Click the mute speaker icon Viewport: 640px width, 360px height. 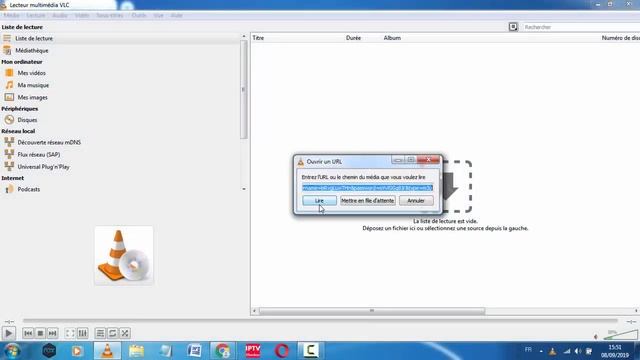(596, 337)
